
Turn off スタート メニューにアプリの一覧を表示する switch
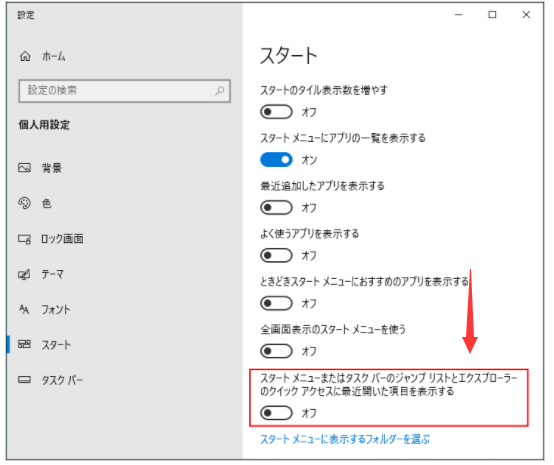276,160
